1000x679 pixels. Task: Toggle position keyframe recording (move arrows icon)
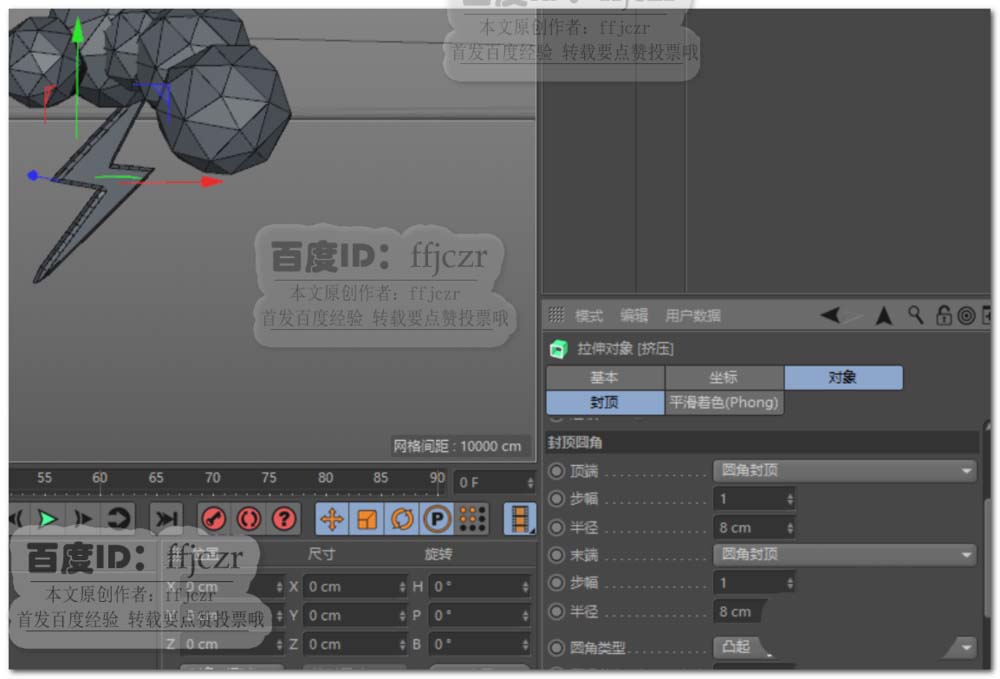click(332, 519)
